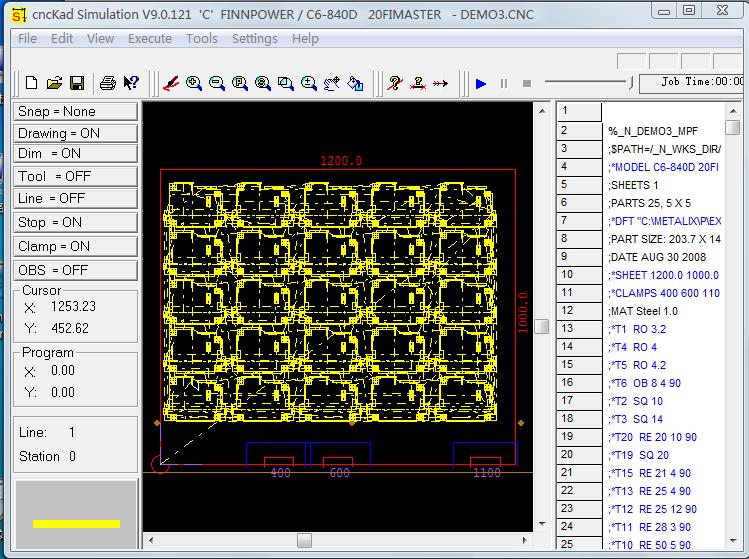Select code line ';PARTS 25, 5 X 5'

pyautogui.click(x=650, y=203)
